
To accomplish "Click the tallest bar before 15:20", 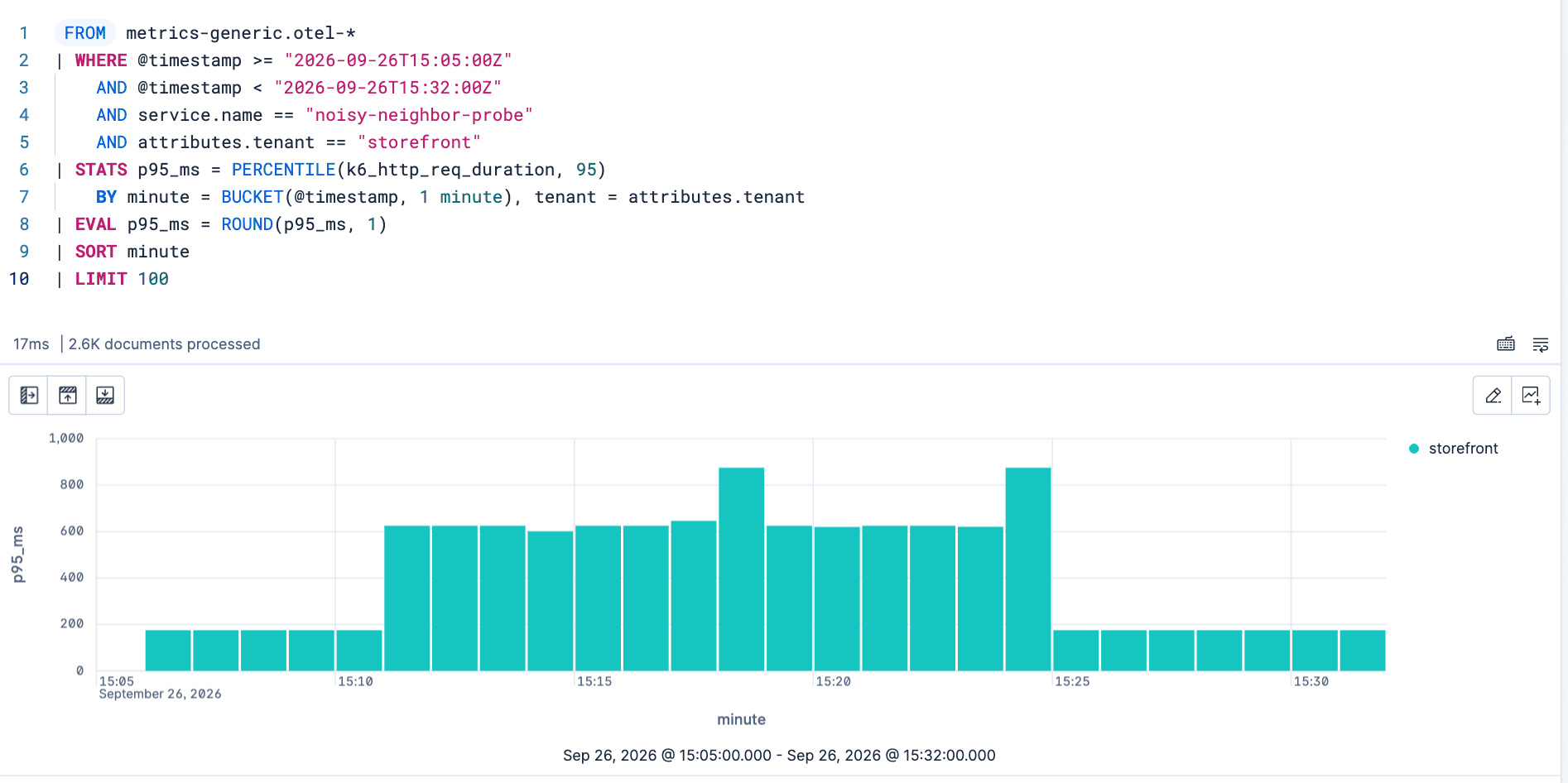I will pyautogui.click(x=741, y=569).
